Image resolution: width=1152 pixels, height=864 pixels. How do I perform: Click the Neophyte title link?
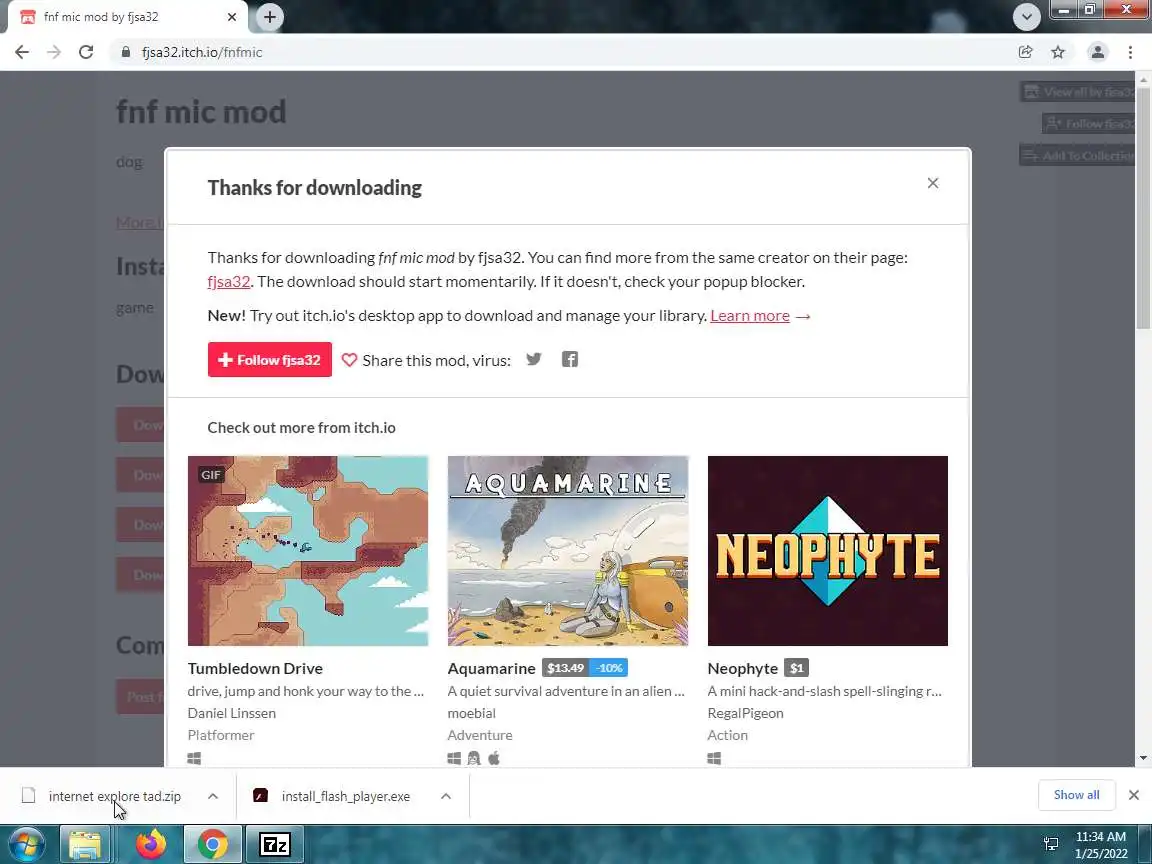point(743,669)
